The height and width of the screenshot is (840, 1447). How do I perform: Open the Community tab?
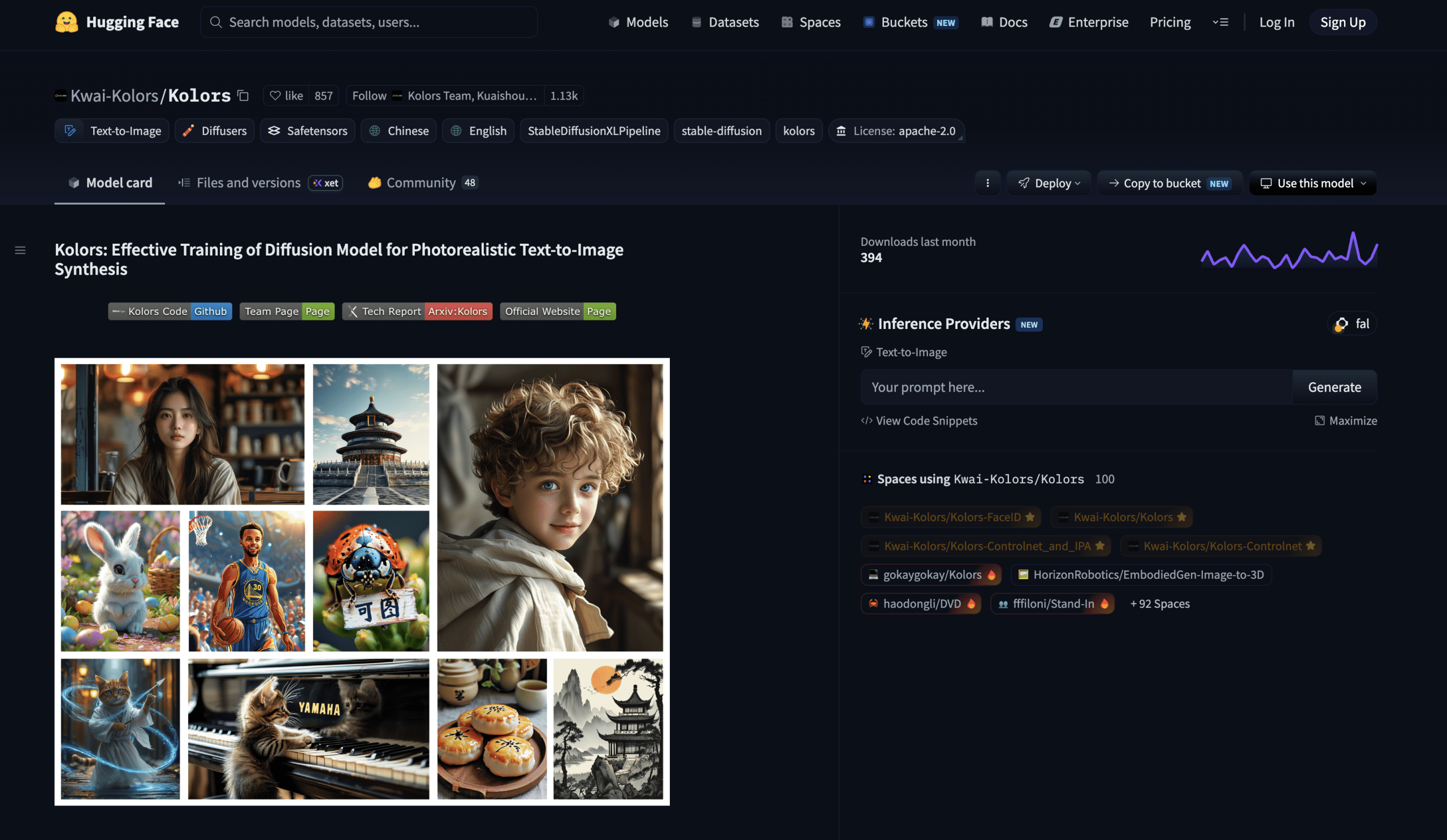point(423,183)
